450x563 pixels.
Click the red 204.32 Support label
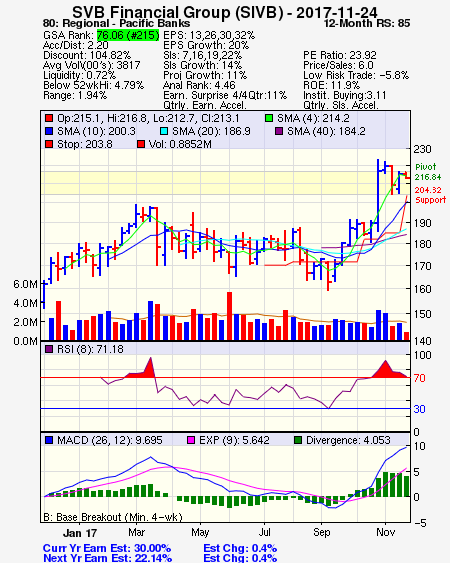pos(430,195)
